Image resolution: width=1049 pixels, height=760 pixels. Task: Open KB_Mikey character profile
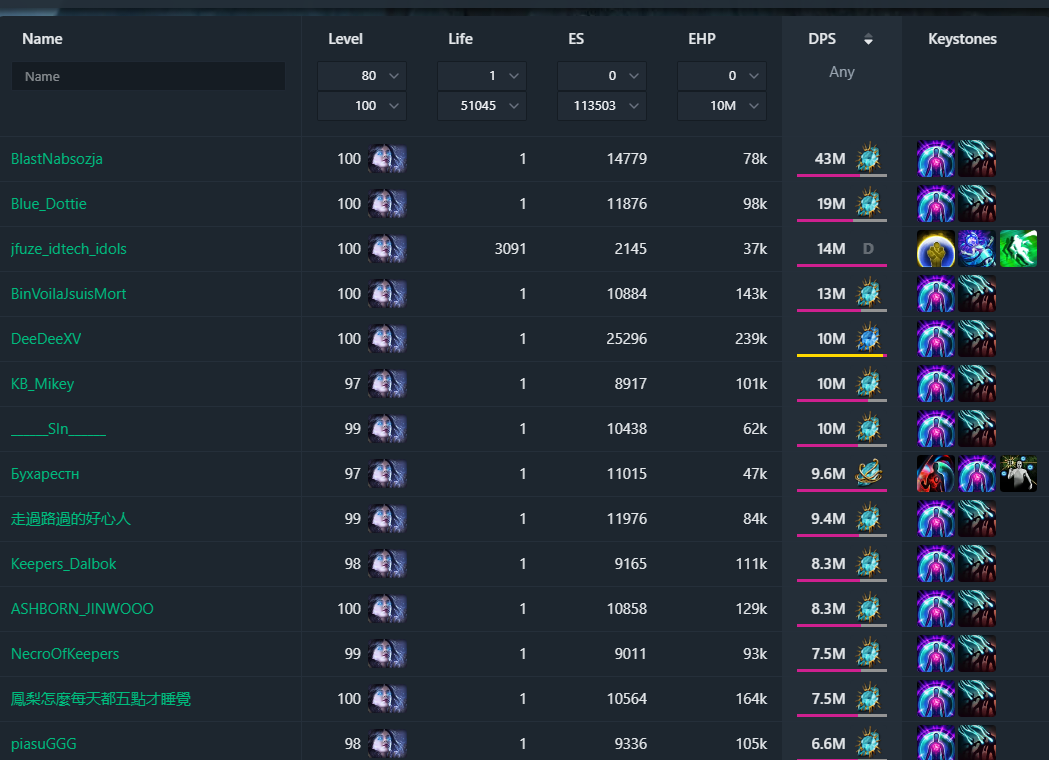(x=42, y=383)
